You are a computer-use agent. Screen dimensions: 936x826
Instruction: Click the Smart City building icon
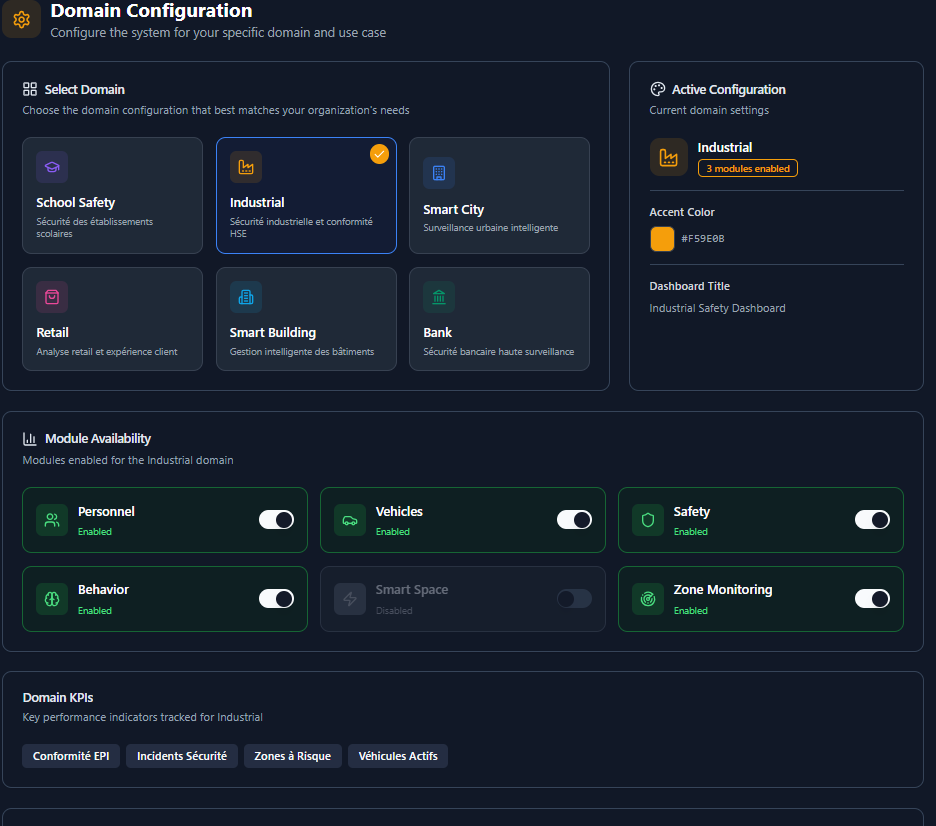coord(438,173)
